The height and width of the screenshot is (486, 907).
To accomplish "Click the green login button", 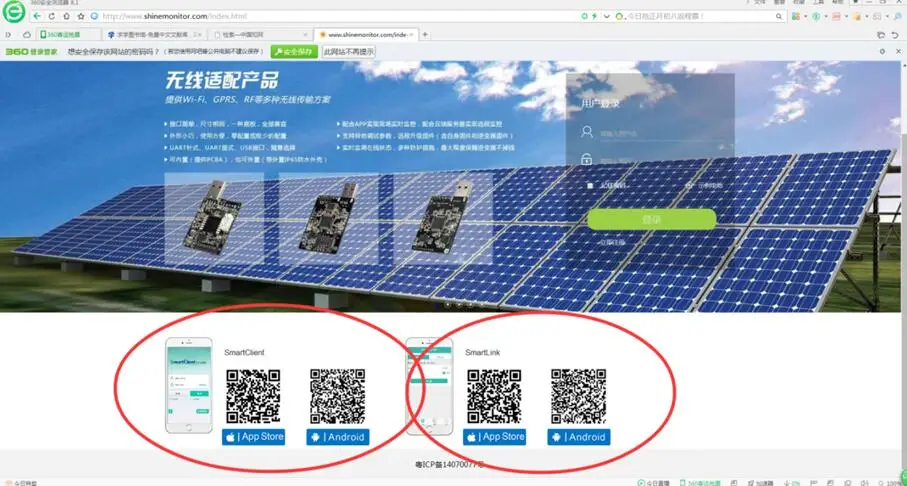I will click(x=651, y=220).
